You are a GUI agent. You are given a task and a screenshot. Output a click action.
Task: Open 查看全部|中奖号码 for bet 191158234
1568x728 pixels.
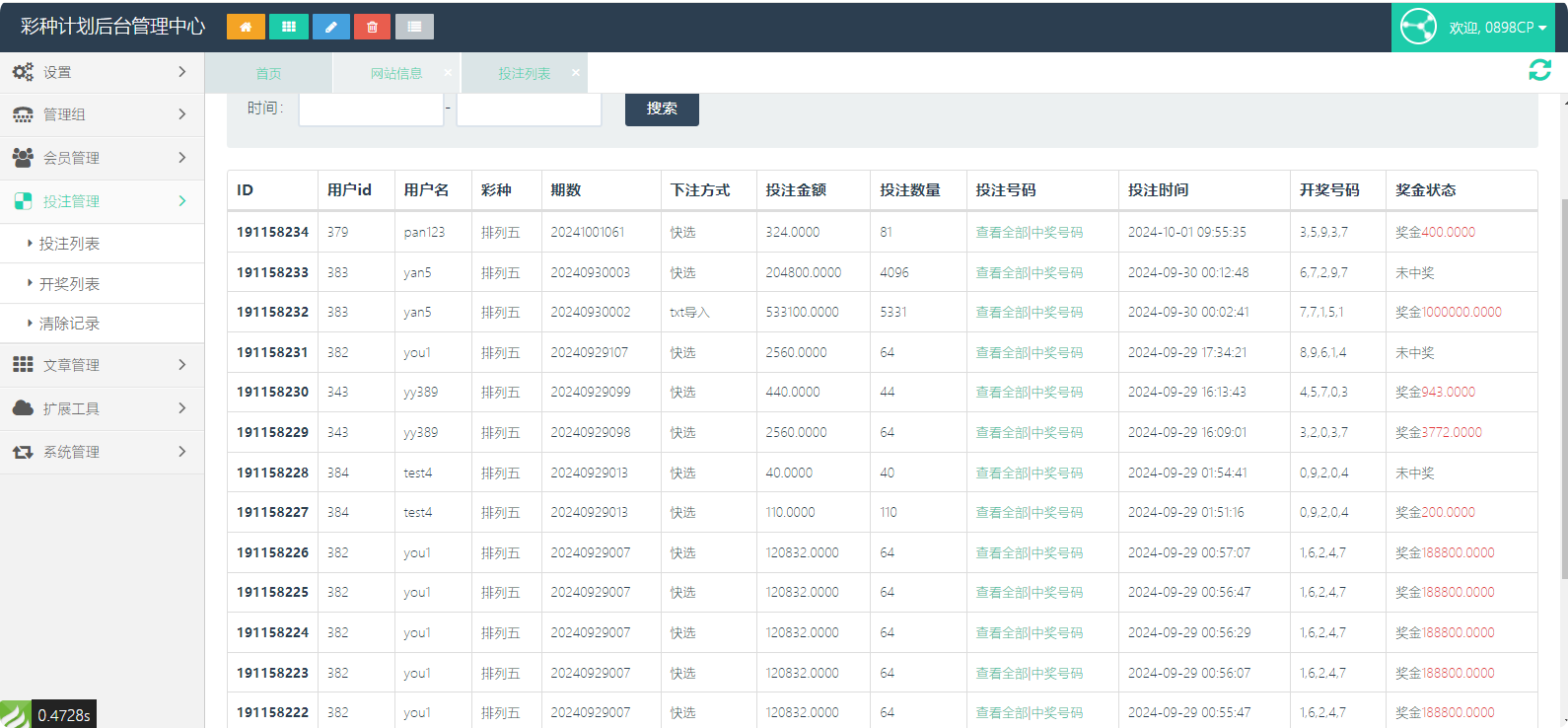click(x=1029, y=233)
